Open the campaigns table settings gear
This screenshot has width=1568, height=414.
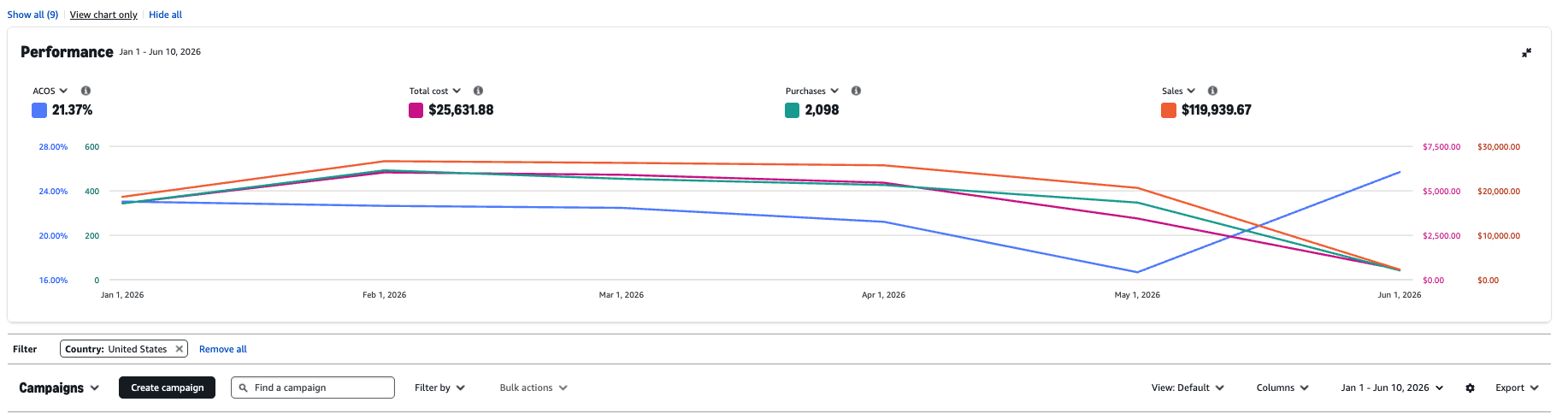[x=1470, y=388]
